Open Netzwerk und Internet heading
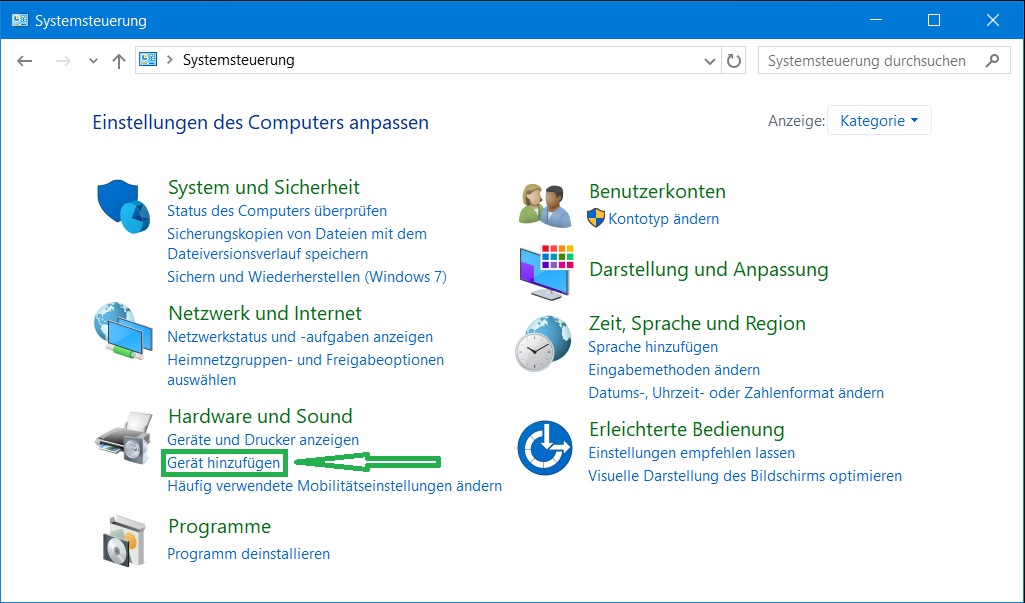Image resolution: width=1025 pixels, height=603 pixels. pos(265,313)
